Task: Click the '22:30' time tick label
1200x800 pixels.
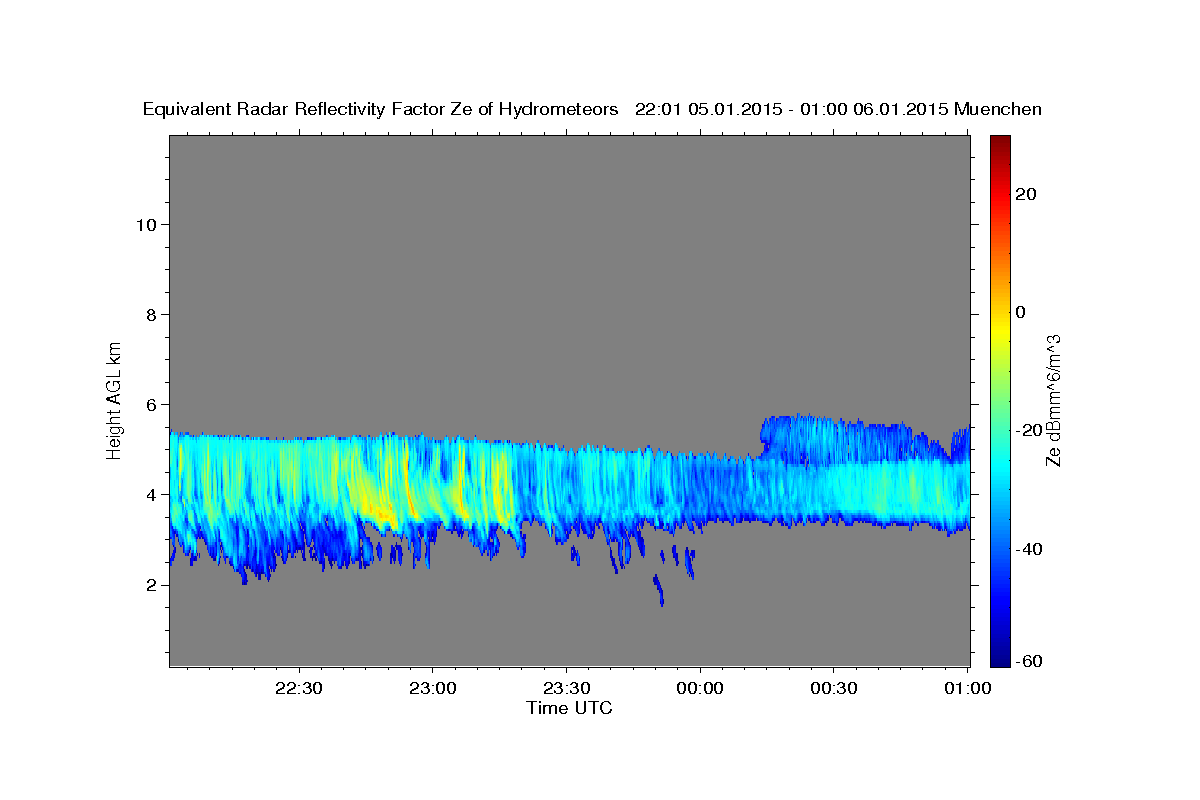Action: [x=299, y=688]
